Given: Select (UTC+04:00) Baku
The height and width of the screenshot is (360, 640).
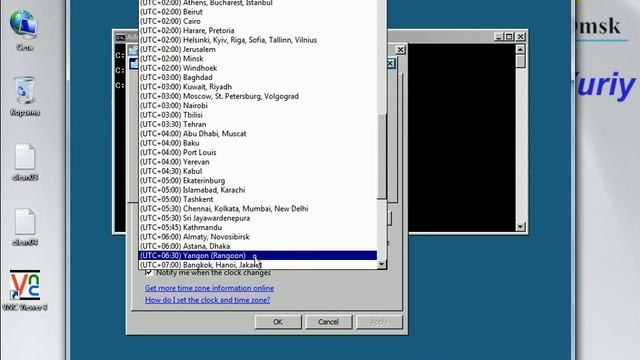Looking at the screenshot, I should (258, 143).
